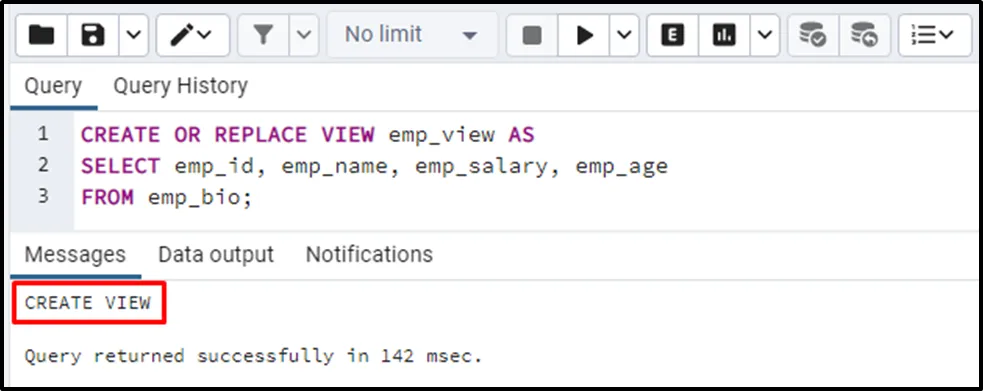Click the filter funnel icon

[x=263, y=35]
